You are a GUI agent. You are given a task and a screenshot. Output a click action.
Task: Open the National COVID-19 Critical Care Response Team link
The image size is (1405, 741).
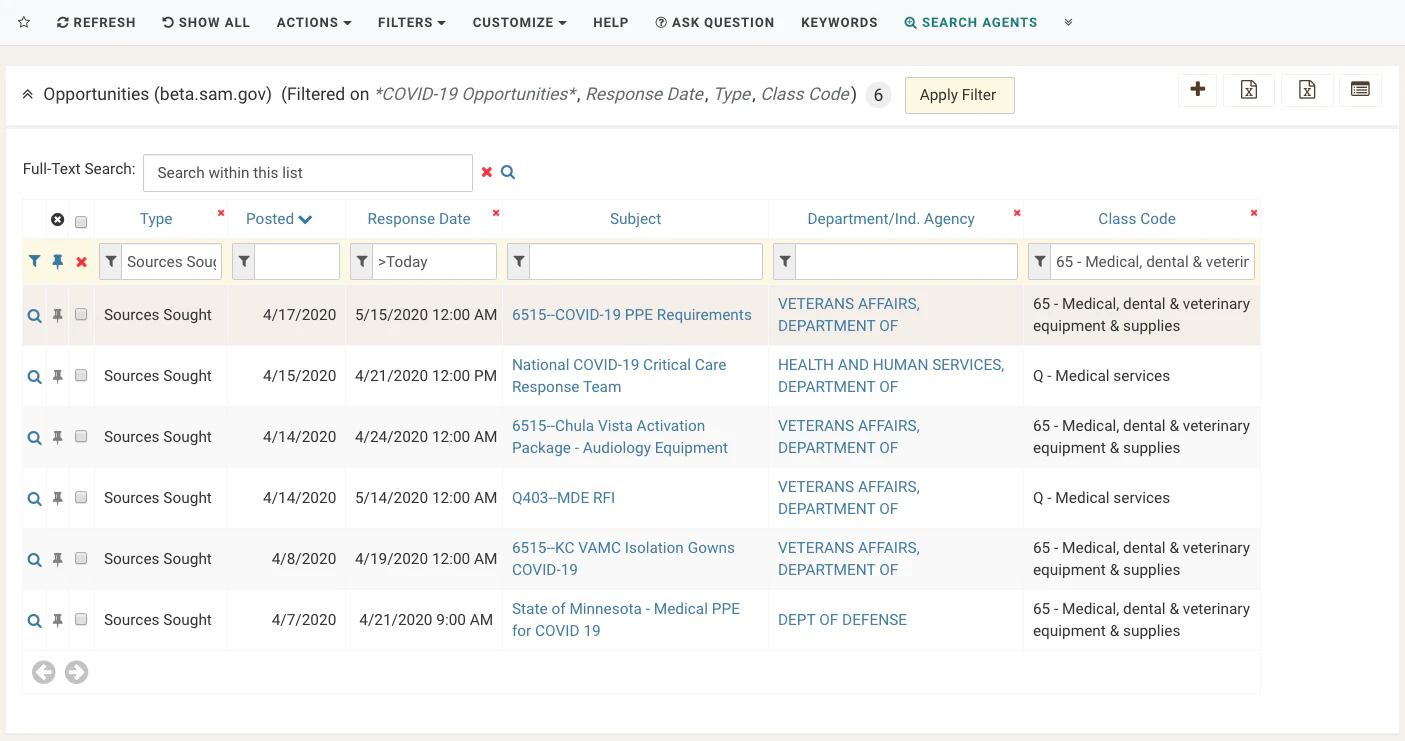click(618, 375)
